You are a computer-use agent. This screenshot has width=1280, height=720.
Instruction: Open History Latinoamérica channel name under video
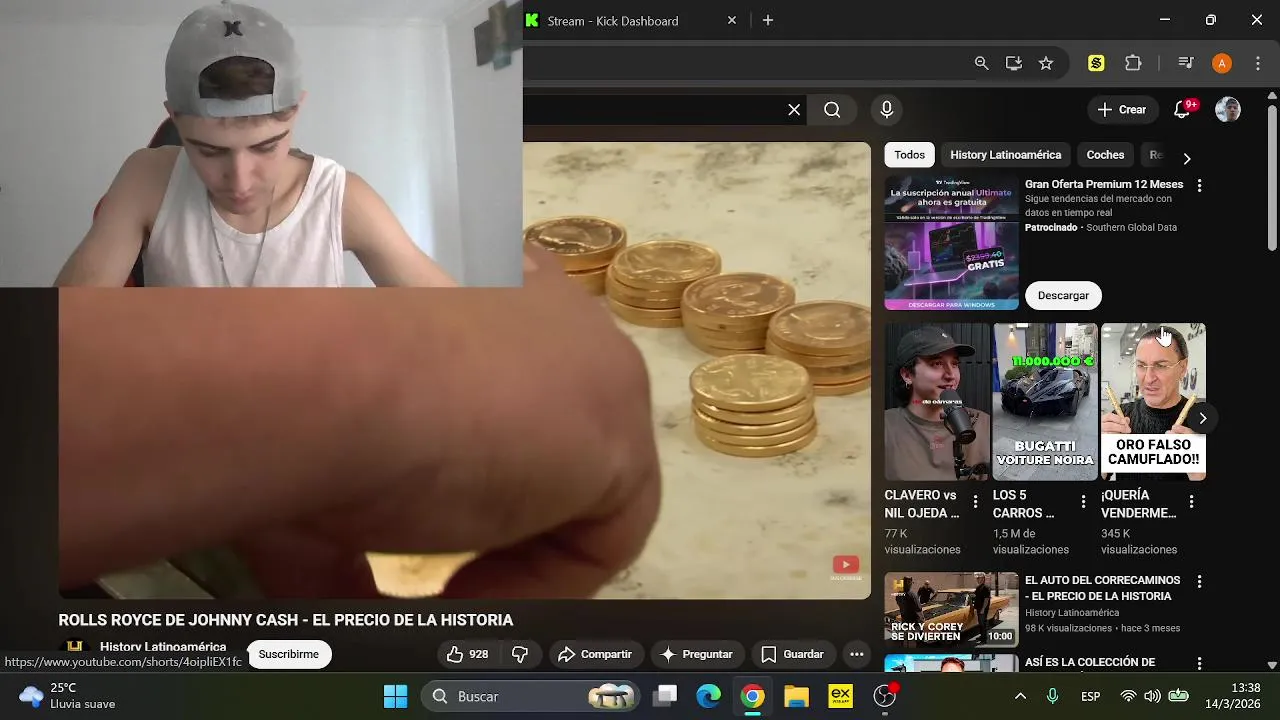pos(163,647)
